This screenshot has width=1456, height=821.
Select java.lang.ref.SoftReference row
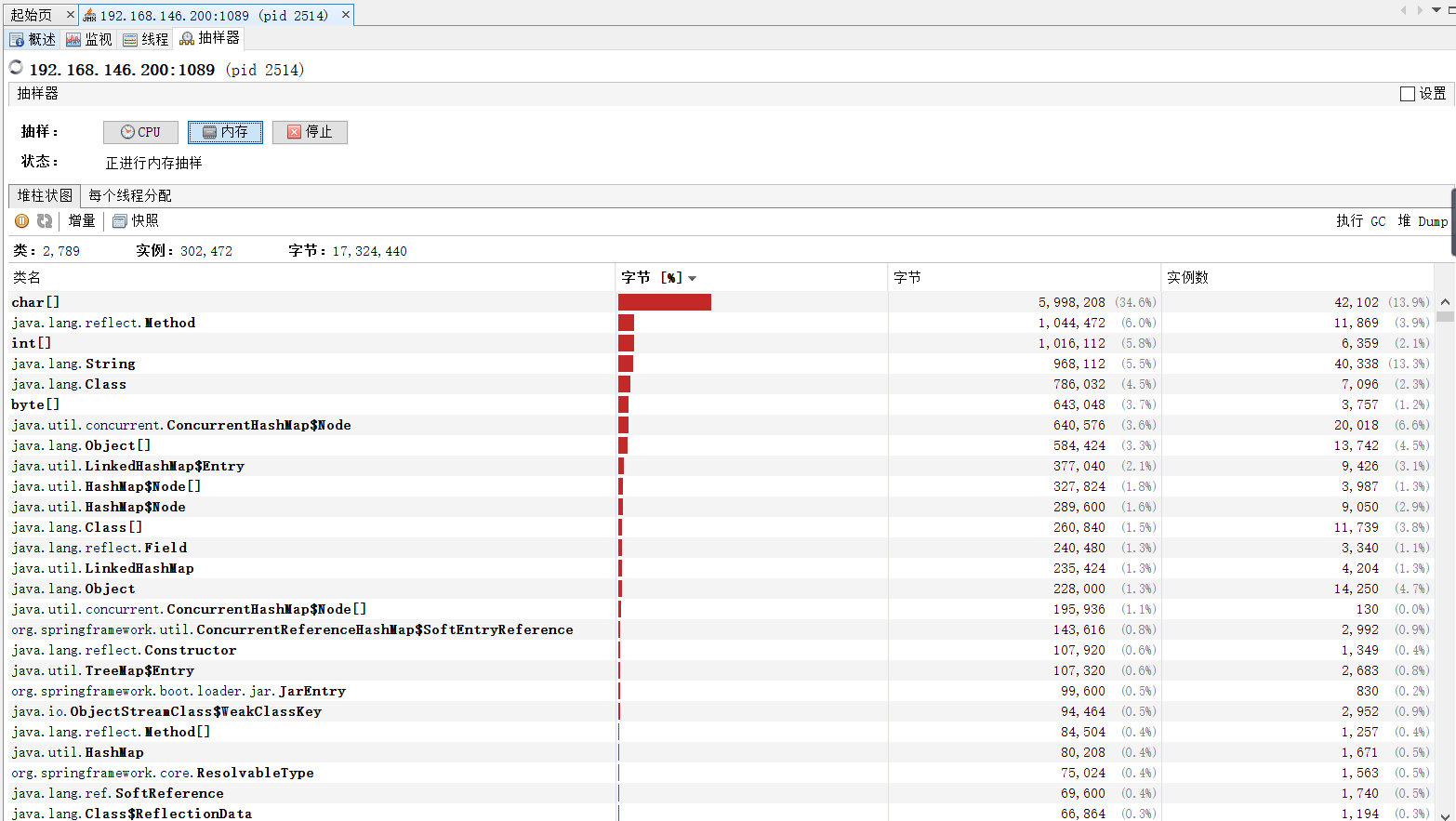coord(722,793)
